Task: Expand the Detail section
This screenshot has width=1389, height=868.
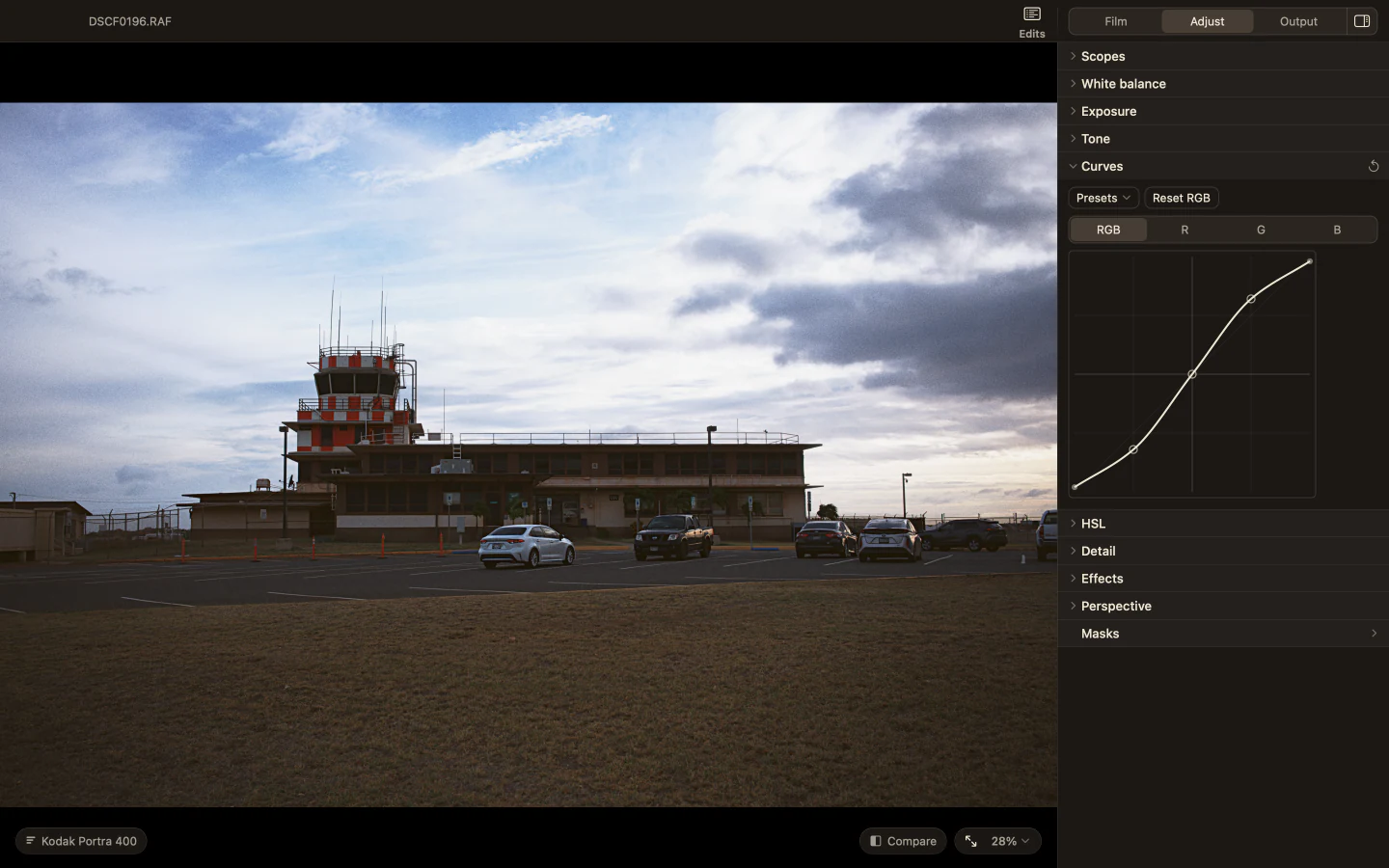Action: pos(1223,551)
